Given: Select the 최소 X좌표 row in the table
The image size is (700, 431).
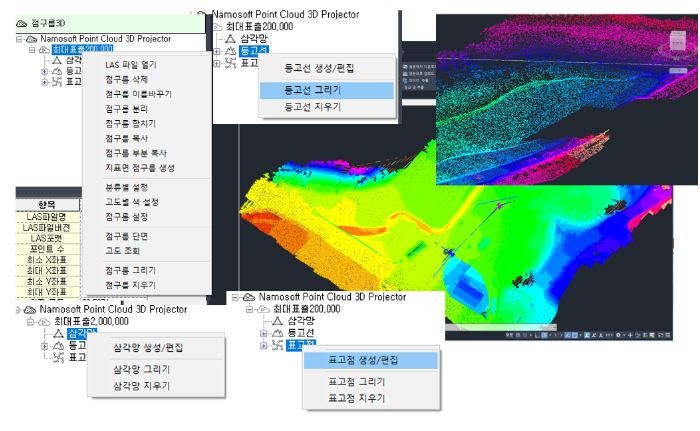Looking at the screenshot, I should click(48, 260).
